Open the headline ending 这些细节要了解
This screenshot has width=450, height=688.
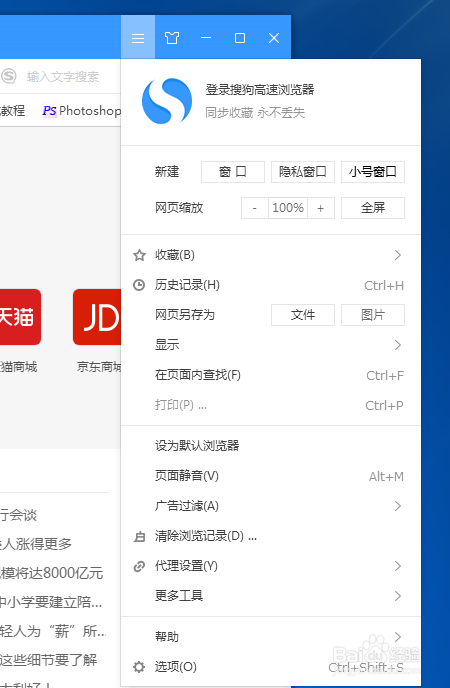pyautogui.click(x=48, y=659)
